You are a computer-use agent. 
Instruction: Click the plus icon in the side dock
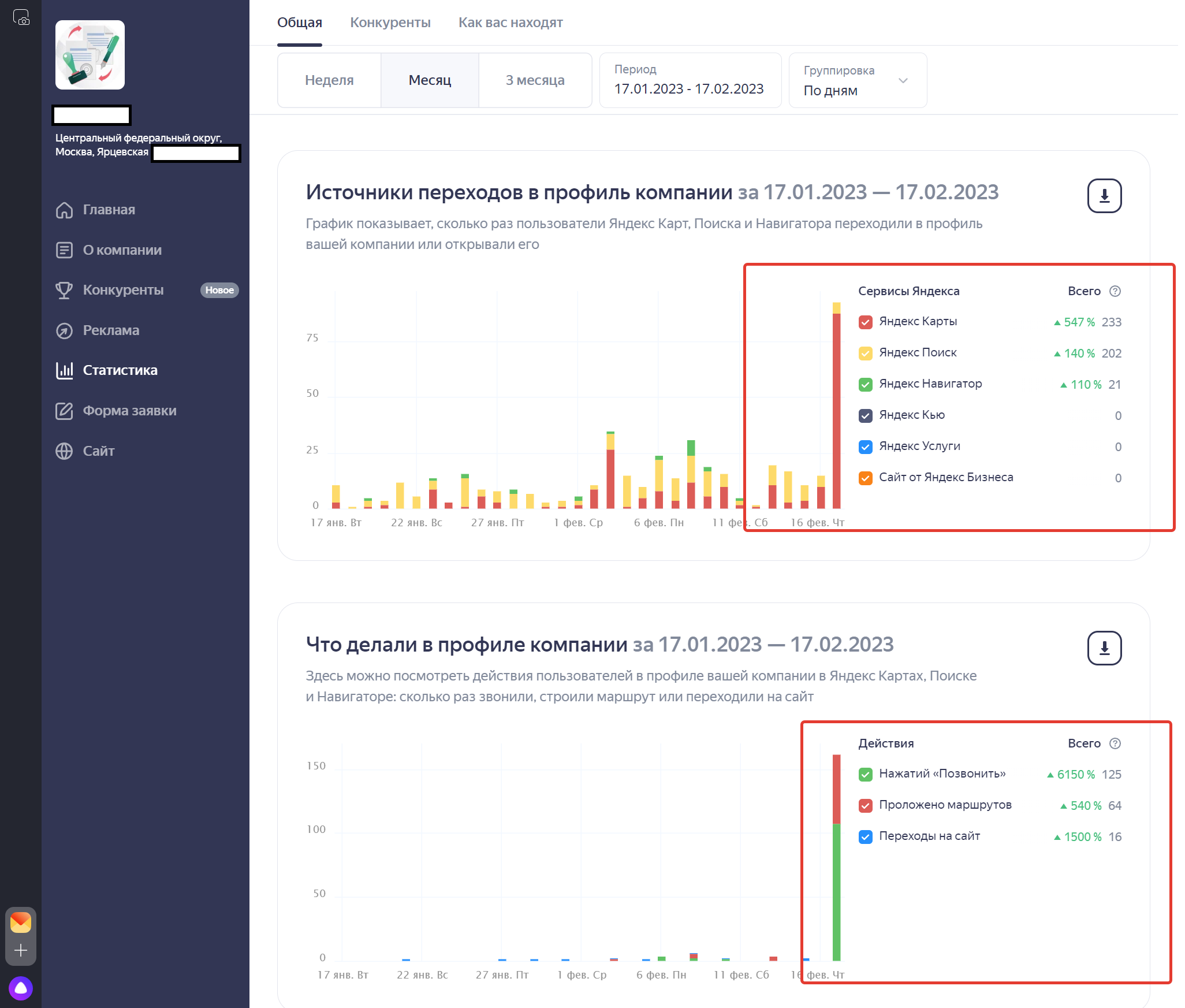21,950
